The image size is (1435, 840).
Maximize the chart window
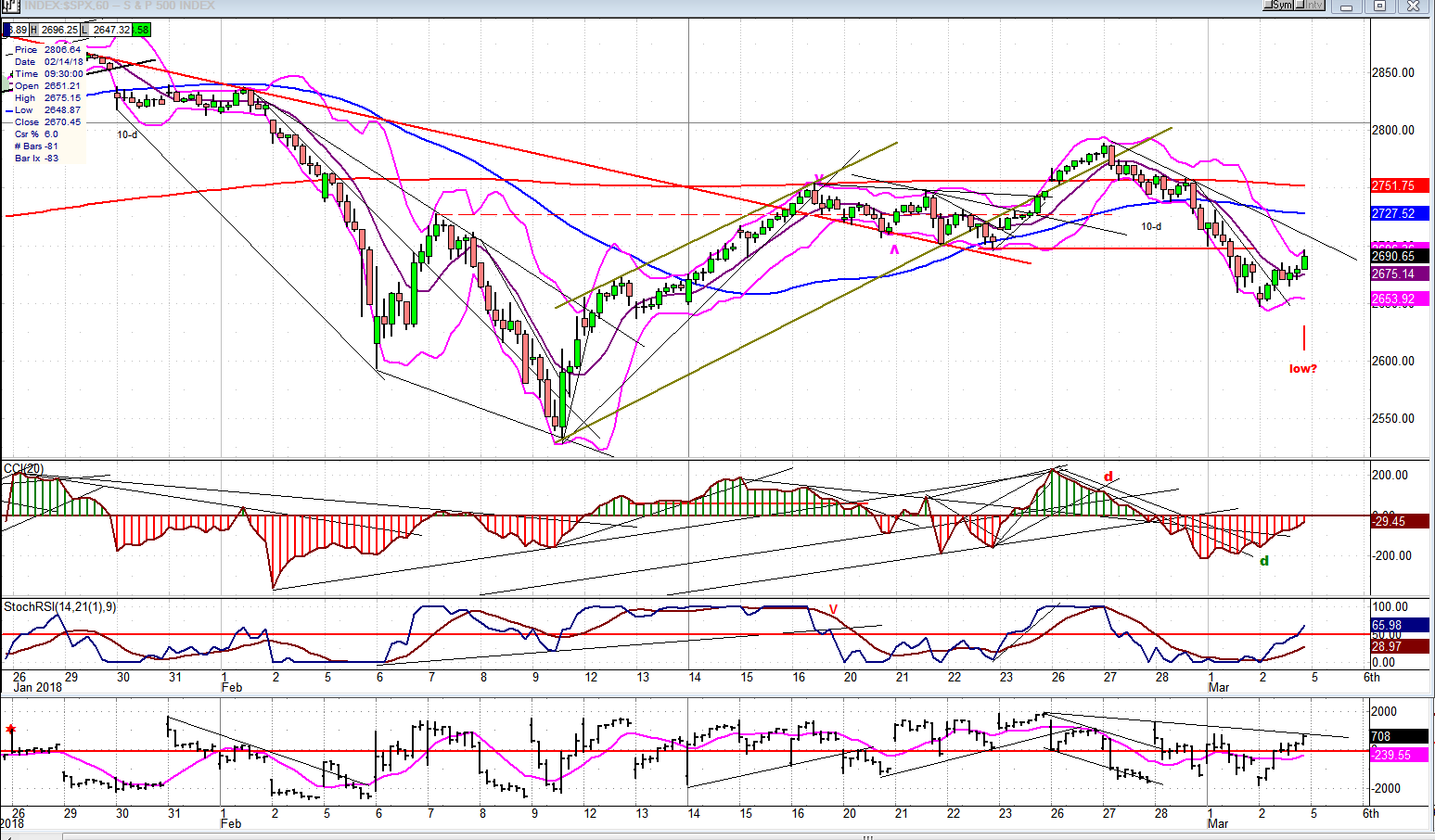point(1379,6)
